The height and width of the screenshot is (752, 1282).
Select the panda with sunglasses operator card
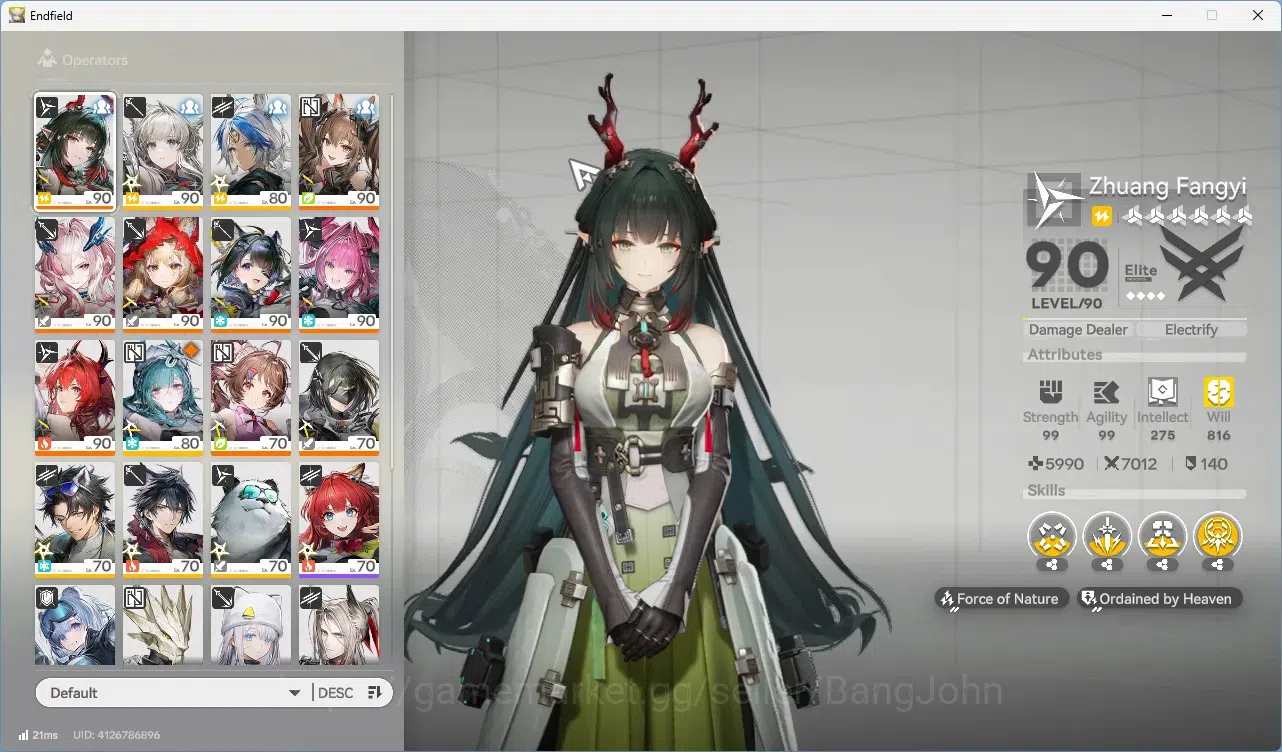click(x=251, y=520)
